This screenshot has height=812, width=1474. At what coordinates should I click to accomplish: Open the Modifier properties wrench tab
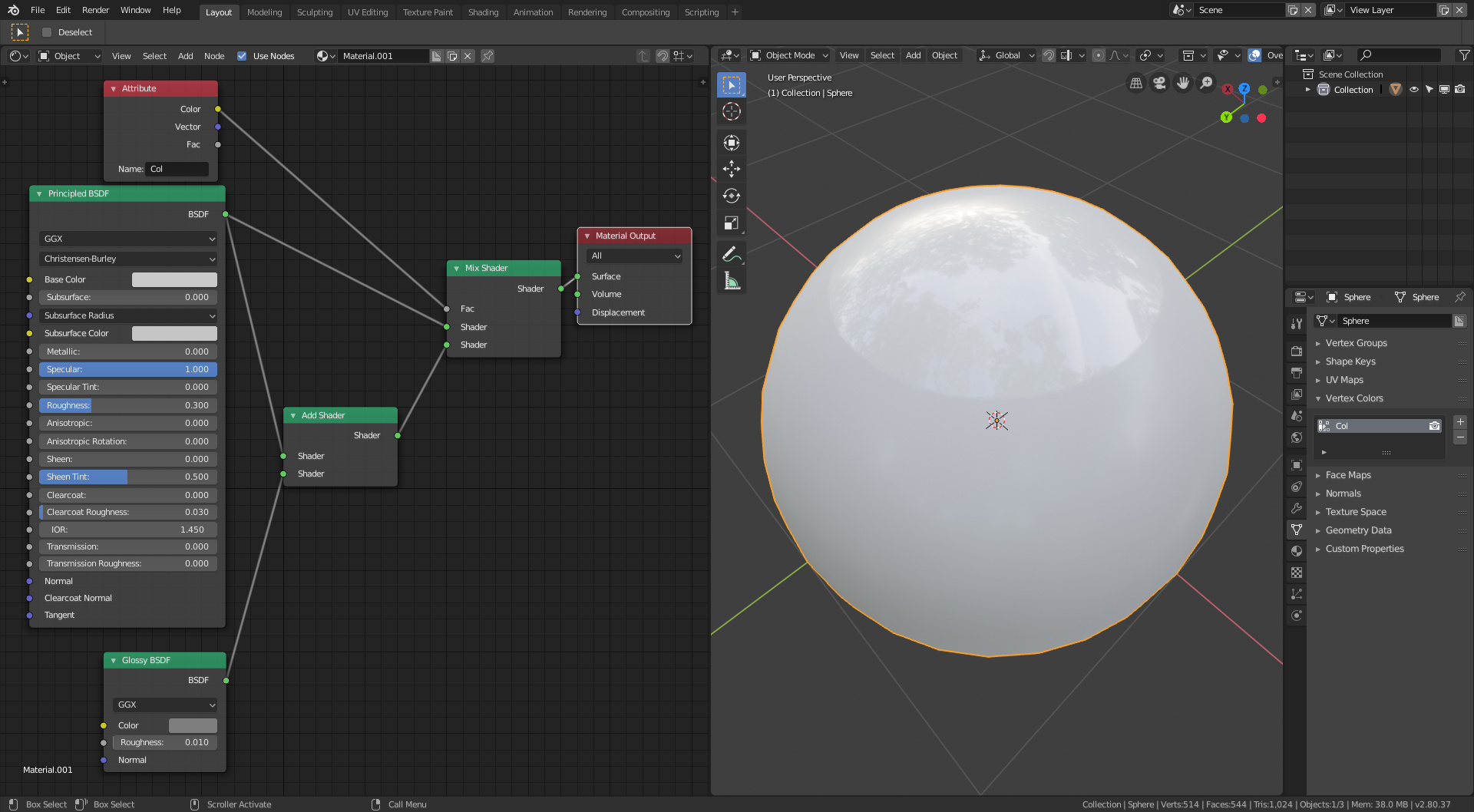1297,508
